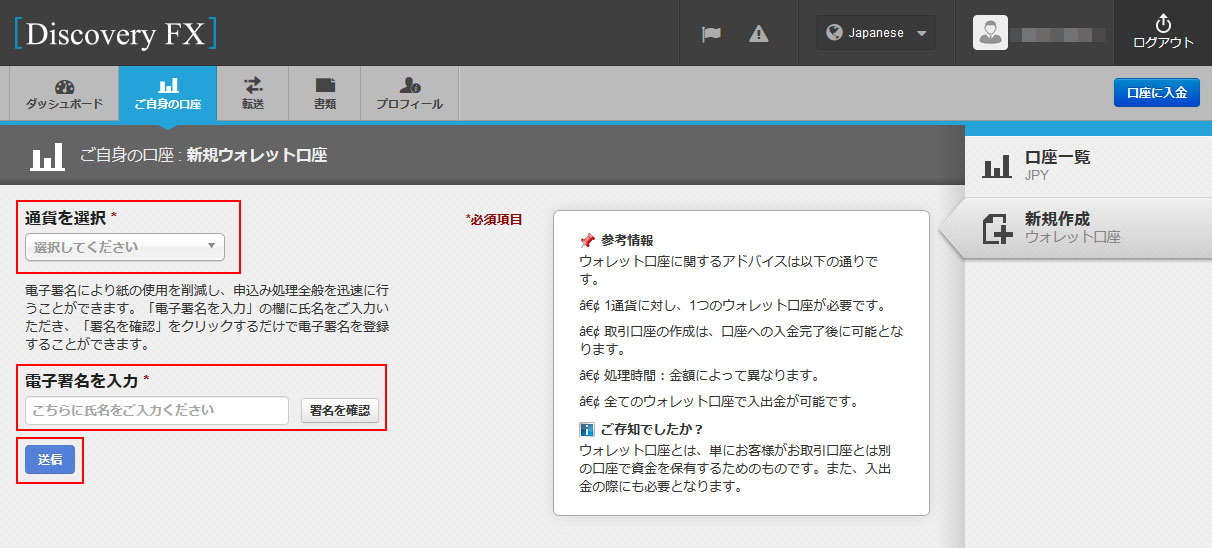Click the ログアウト power button

1163,33
